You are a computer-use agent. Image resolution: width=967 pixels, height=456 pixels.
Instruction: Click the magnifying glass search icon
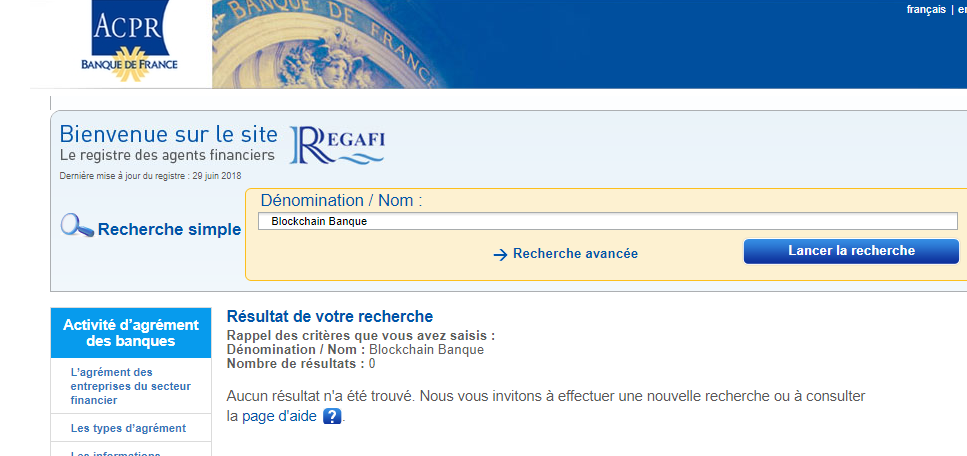(x=77, y=227)
